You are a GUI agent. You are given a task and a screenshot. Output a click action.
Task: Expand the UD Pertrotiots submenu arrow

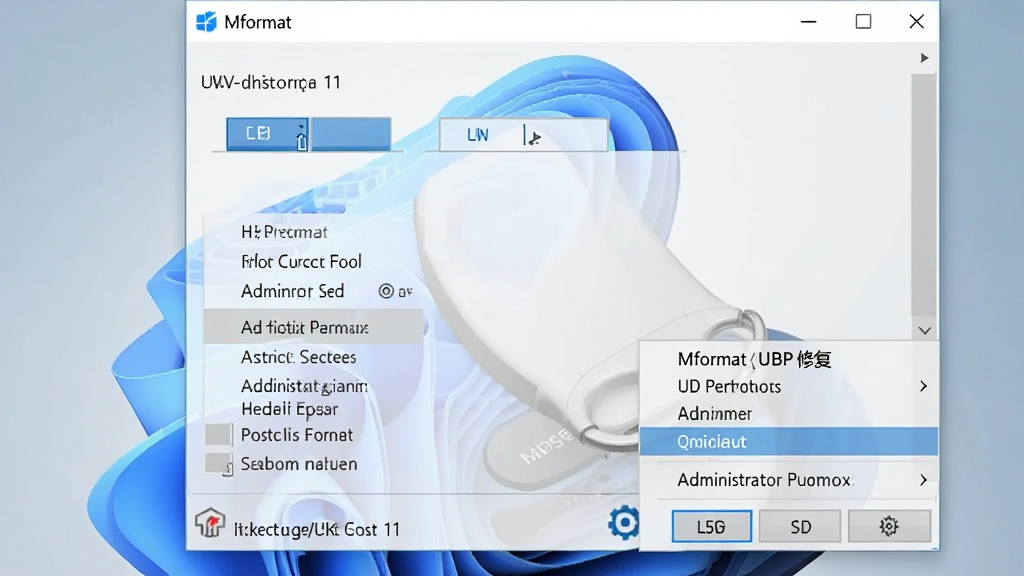(923, 387)
